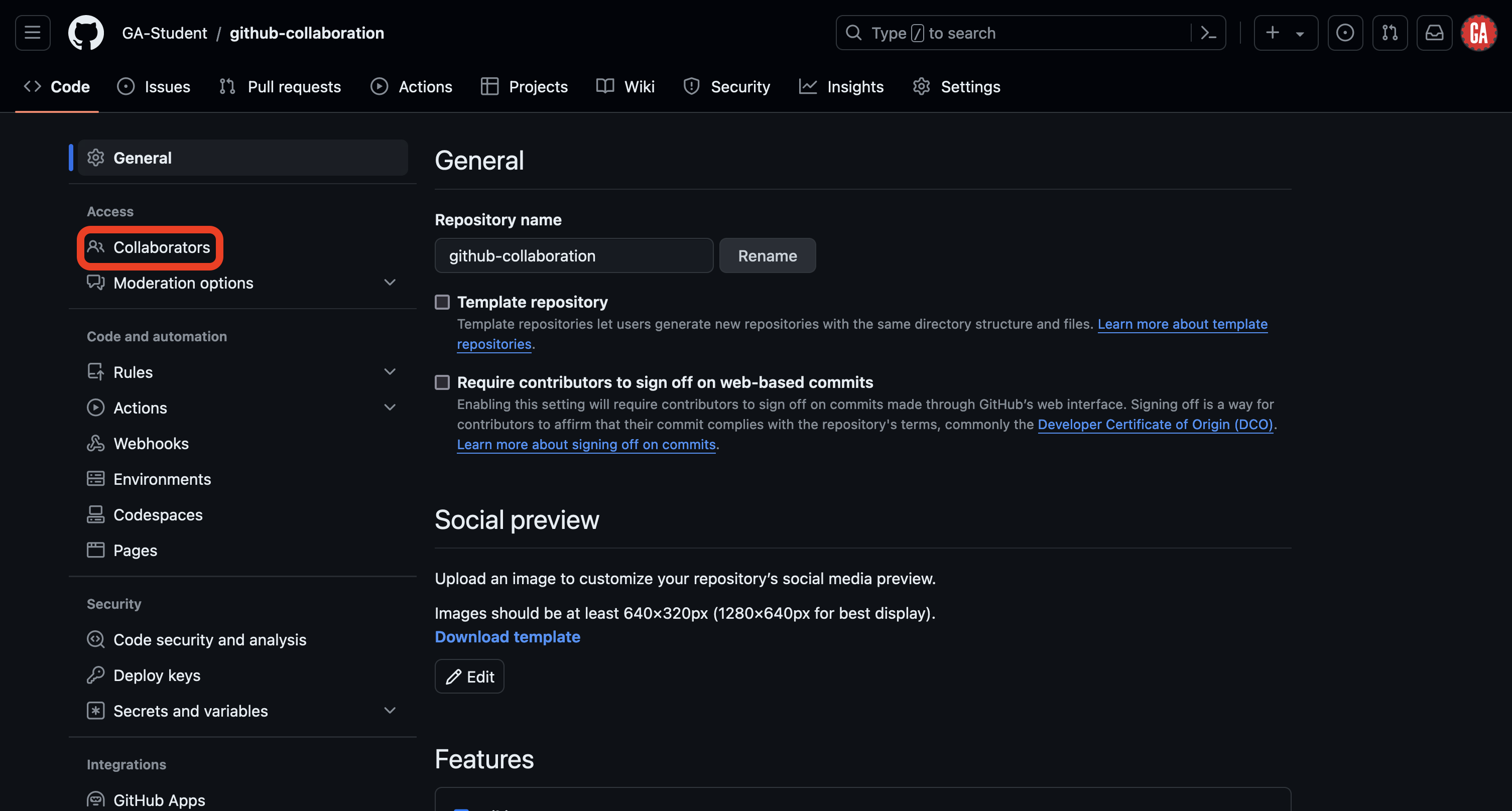Open GitHub notifications inbox
1512x811 pixels.
1435,32
